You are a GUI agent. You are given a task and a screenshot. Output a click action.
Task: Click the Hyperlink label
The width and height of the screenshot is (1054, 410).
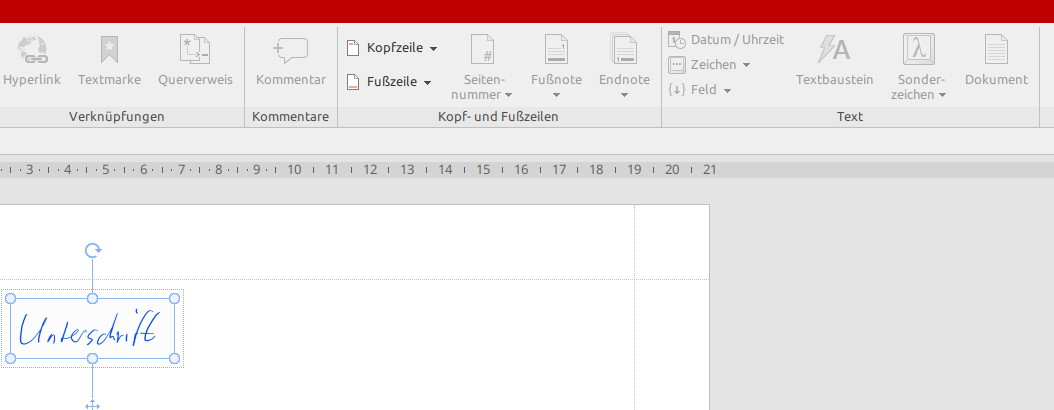(32, 79)
